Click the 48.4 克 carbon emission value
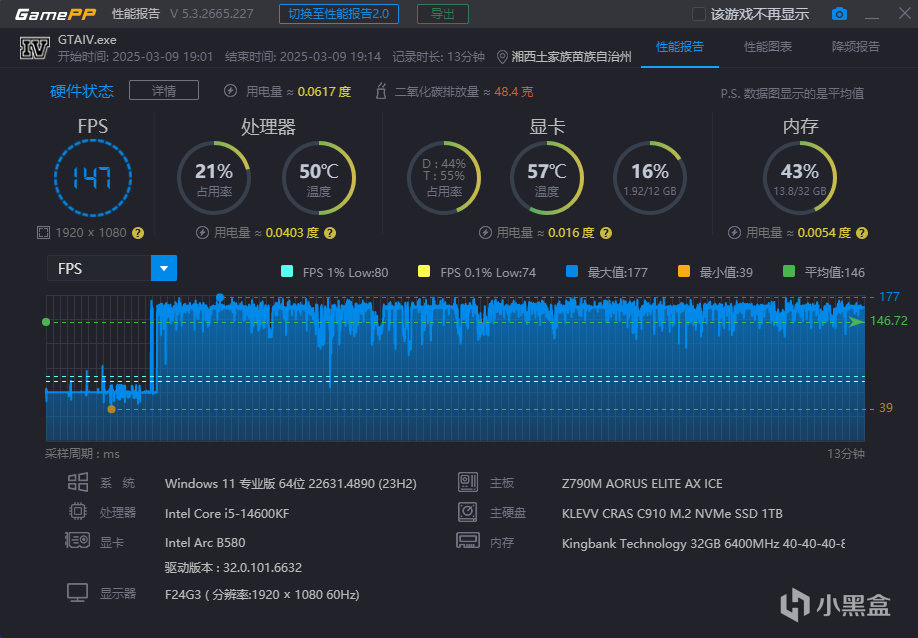The height and width of the screenshot is (638, 918). click(514, 91)
